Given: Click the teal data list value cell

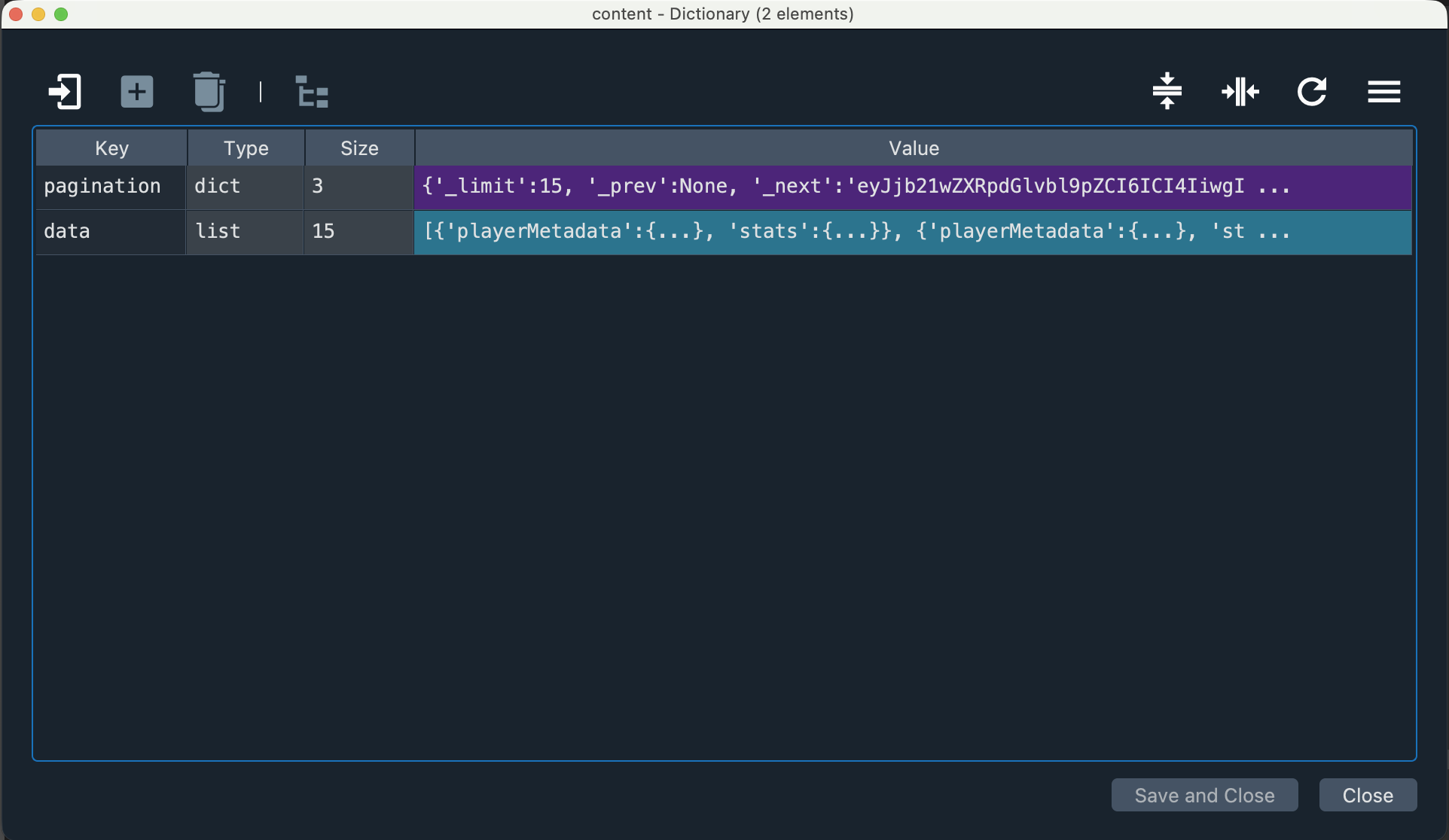Looking at the screenshot, I should click(x=913, y=232).
